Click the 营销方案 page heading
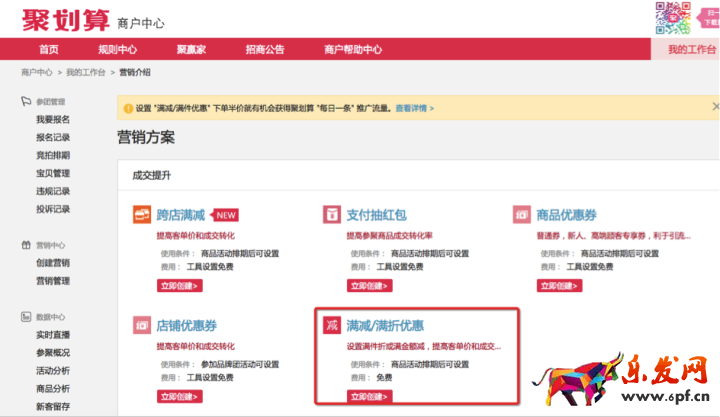This screenshot has width=720, height=417. coord(146,137)
